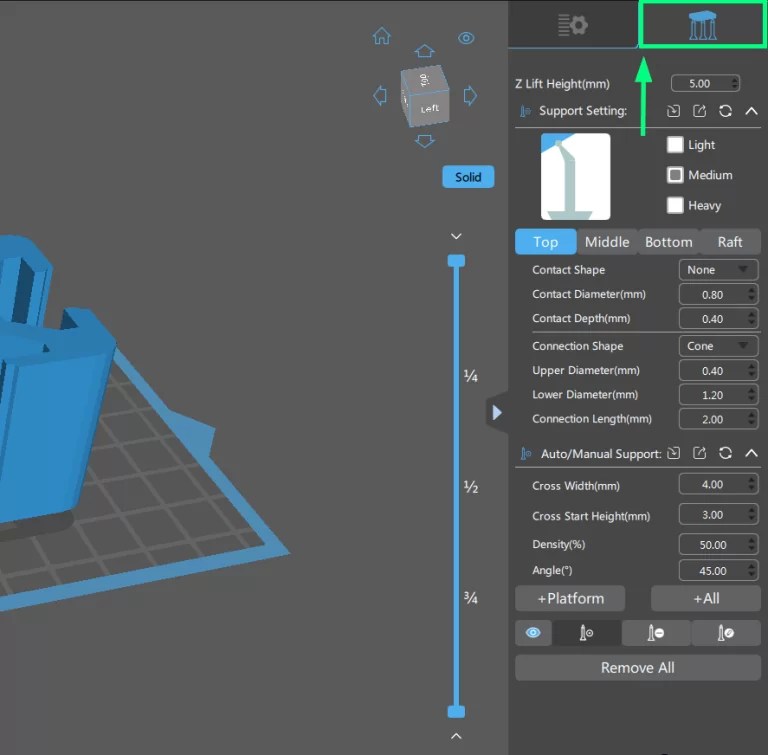Viewport: 768px width, 755px height.
Task: Click the Remove All button
Action: point(638,668)
